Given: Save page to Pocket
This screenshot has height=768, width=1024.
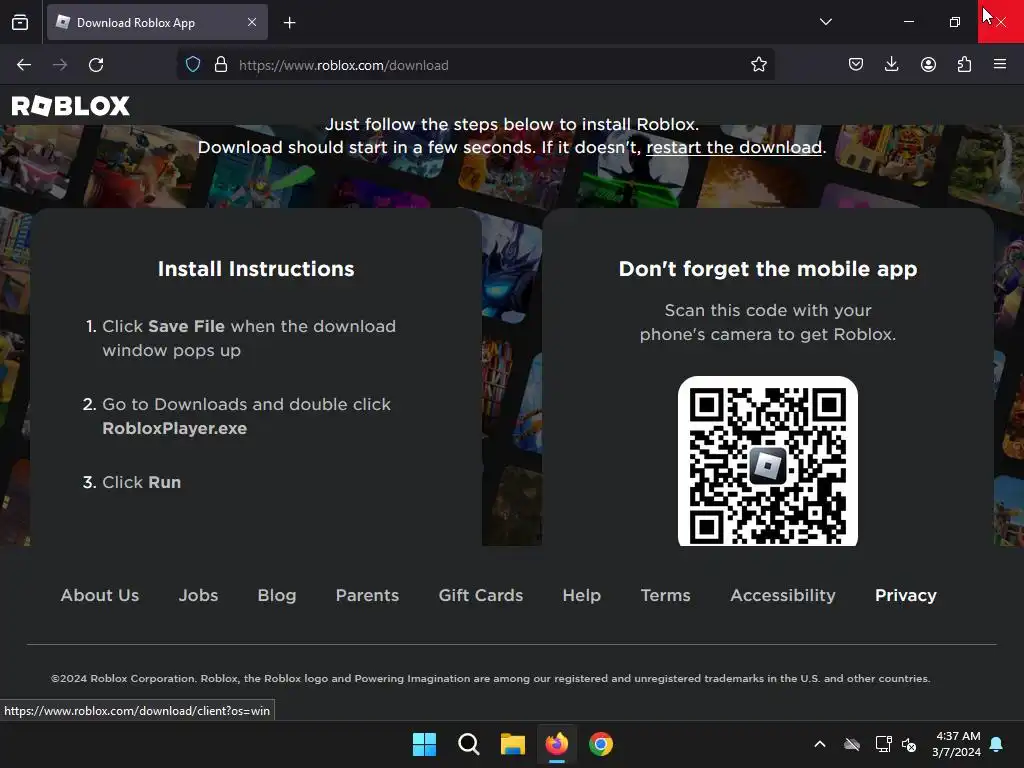Looking at the screenshot, I should point(856,65).
